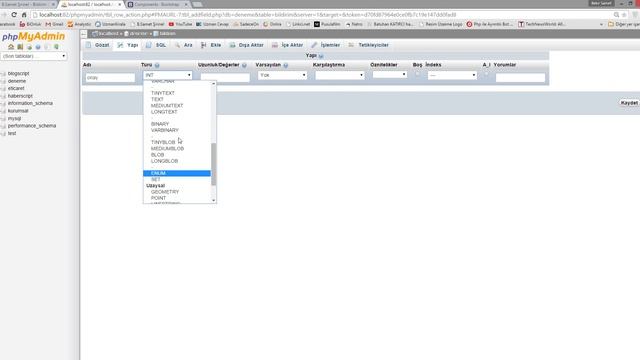Reload the page with browser refresh icon
The width and height of the screenshot is (640, 360).
click(x=14, y=15)
